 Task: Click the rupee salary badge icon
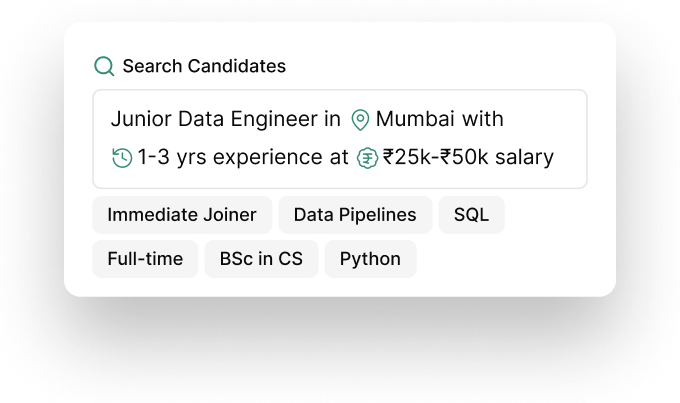[367, 158]
